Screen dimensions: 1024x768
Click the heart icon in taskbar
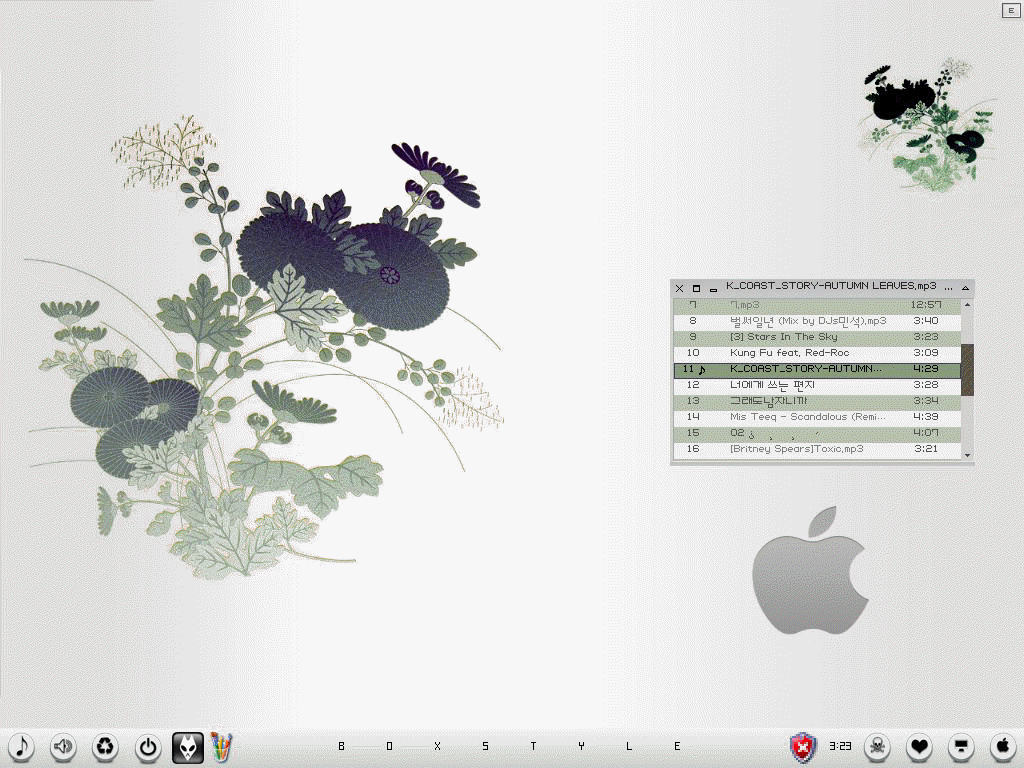point(919,746)
